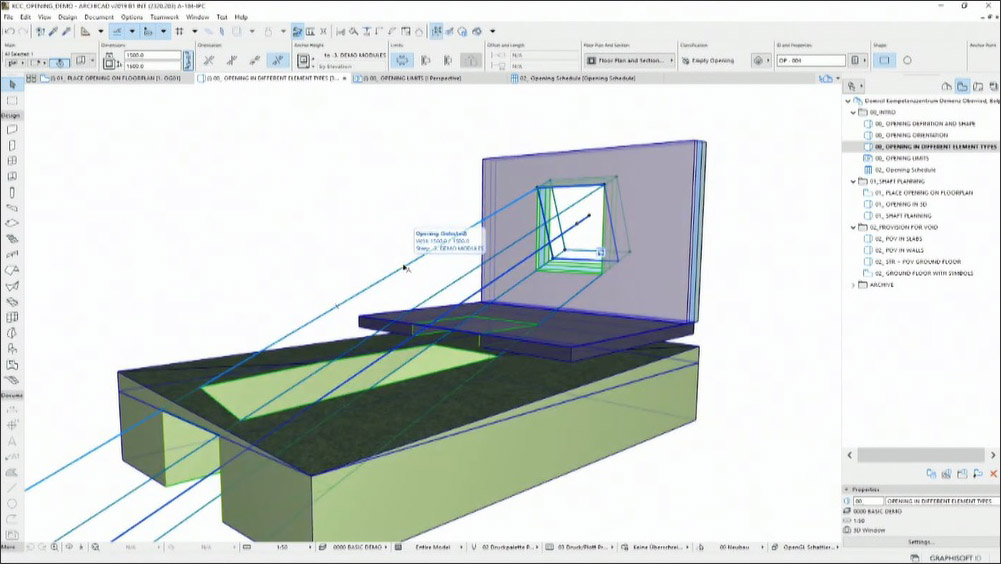The width and height of the screenshot is (1001, 564).
Task: Open the File menu
Action: (8, 17)
